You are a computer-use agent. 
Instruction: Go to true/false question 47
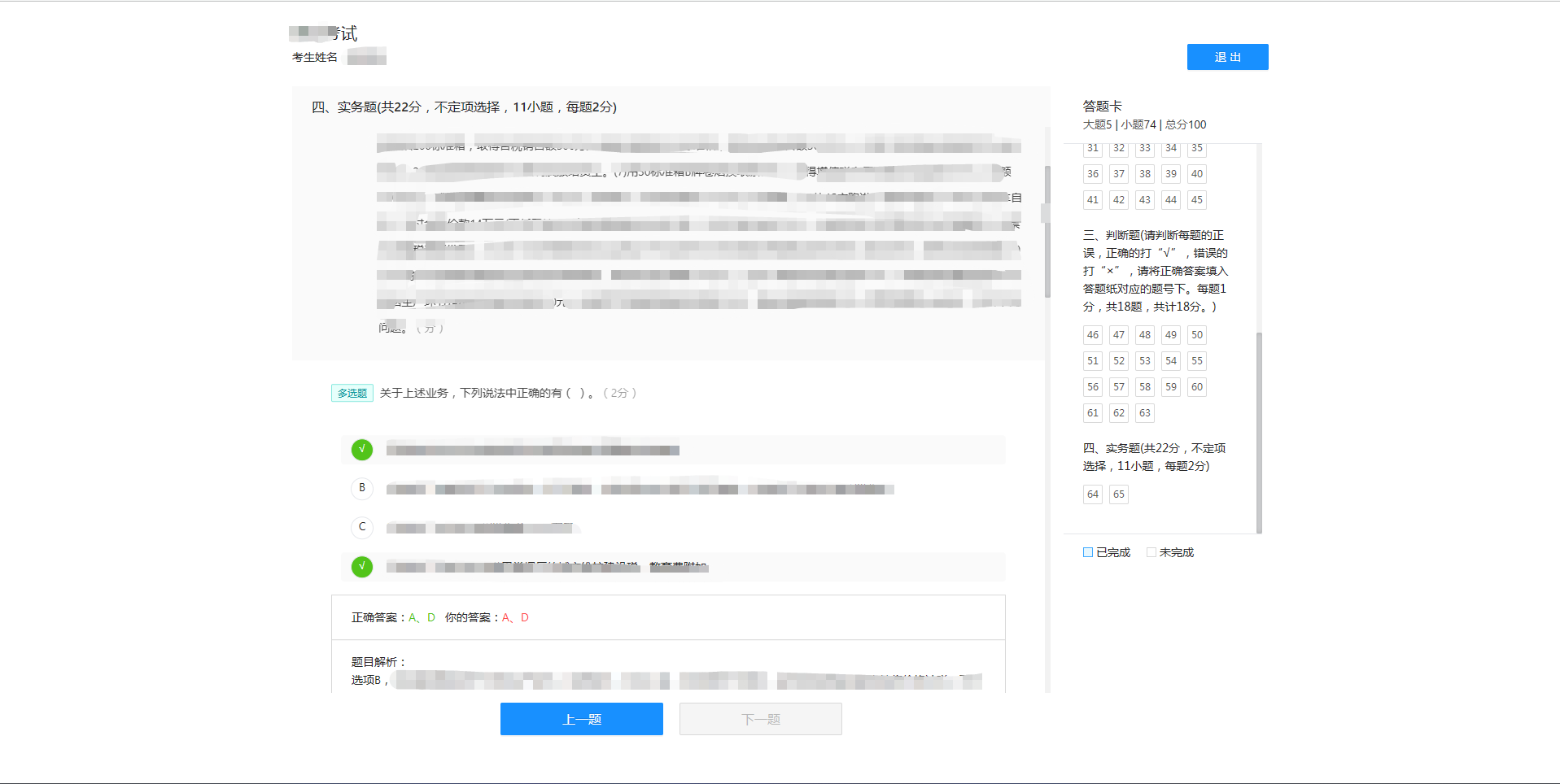tap(1119, 335)
